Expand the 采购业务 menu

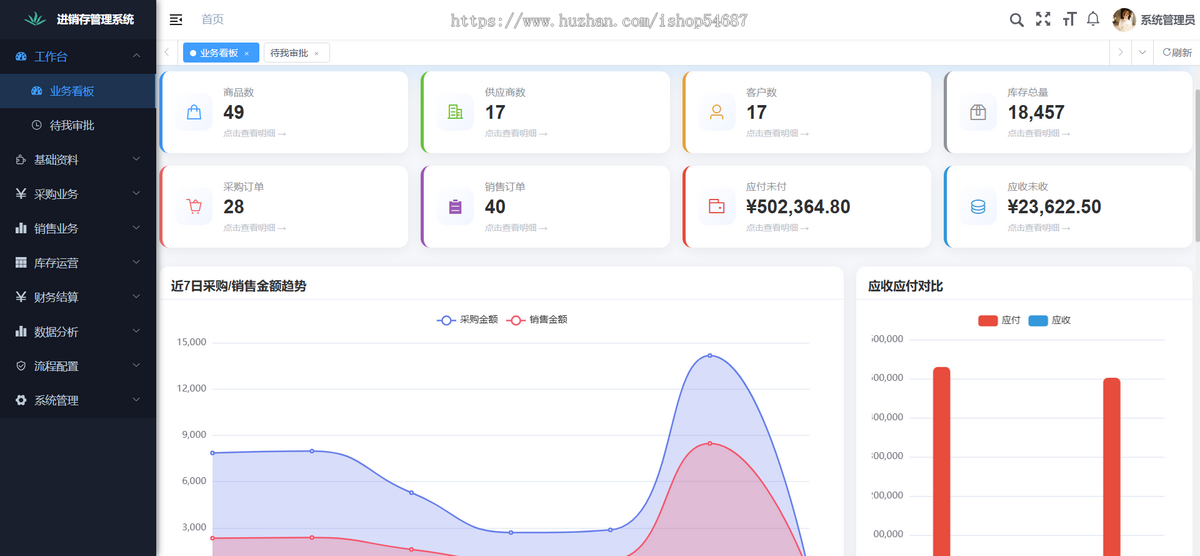[78, 194]
